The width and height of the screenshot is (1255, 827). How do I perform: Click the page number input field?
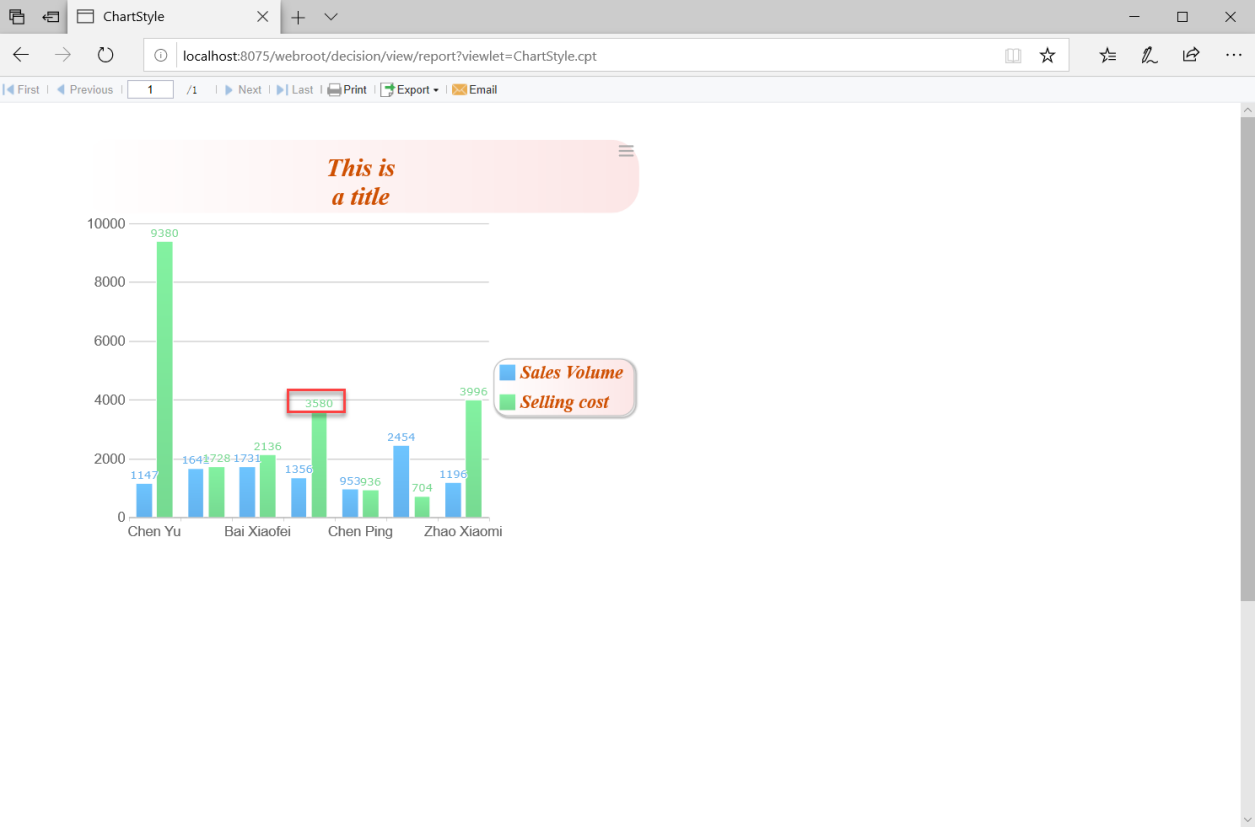pos(150,89)
